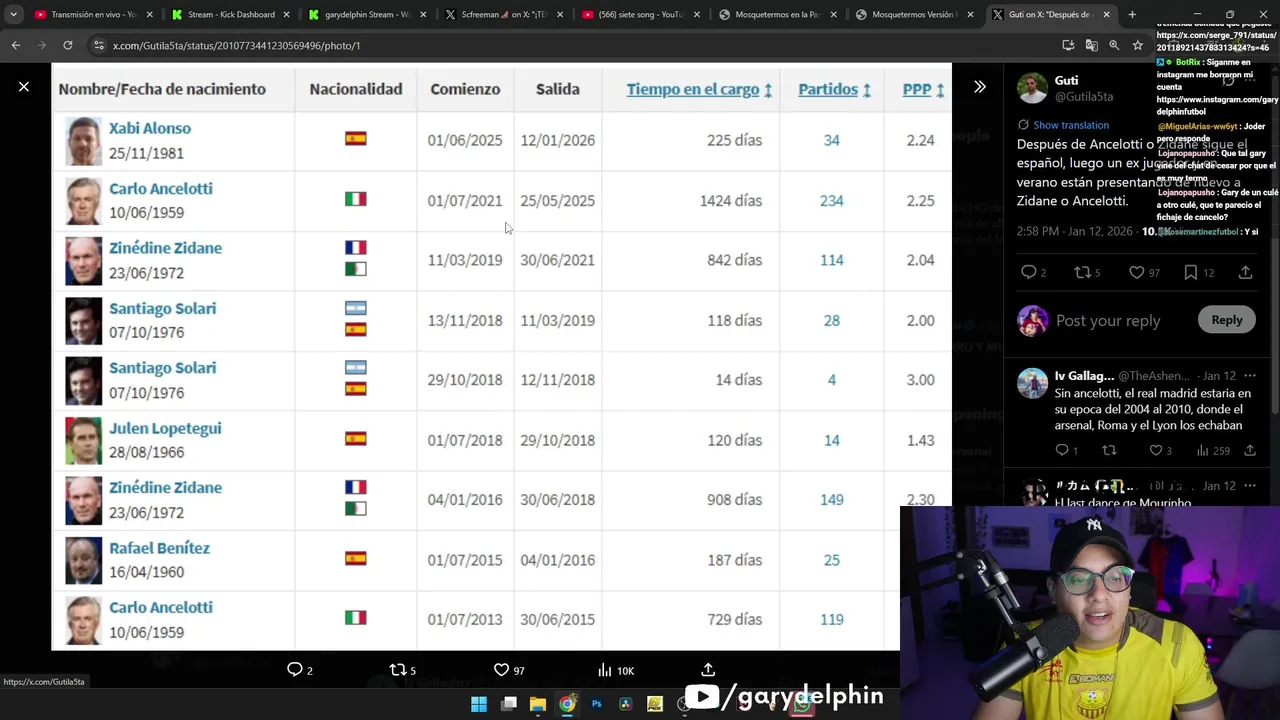This screenshot has width=1280, height=720.
Task: Click Xabi Alonso's 34 matches link
Action: (x=831, y=140)
